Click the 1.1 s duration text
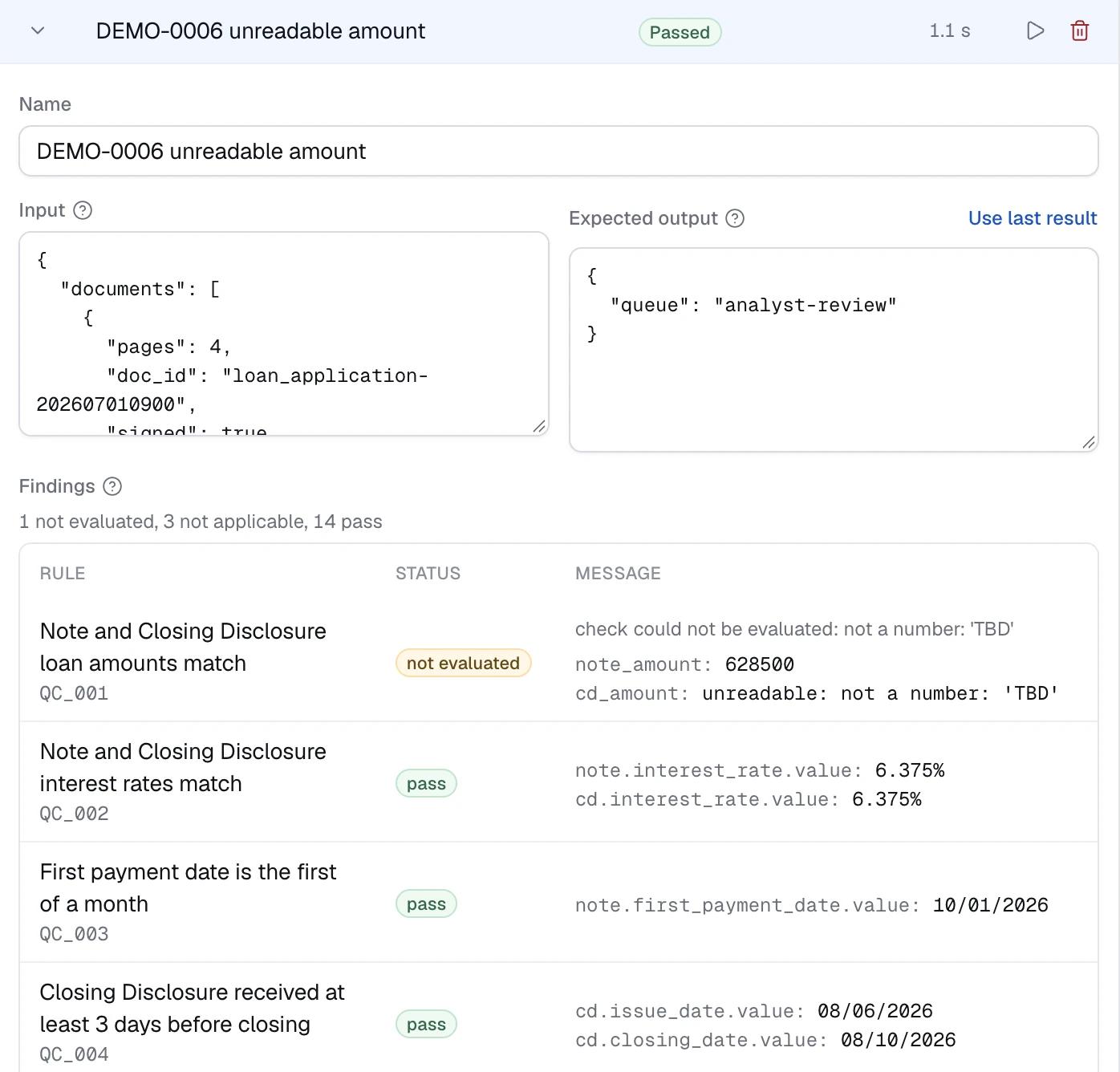 tap(950, 31)
